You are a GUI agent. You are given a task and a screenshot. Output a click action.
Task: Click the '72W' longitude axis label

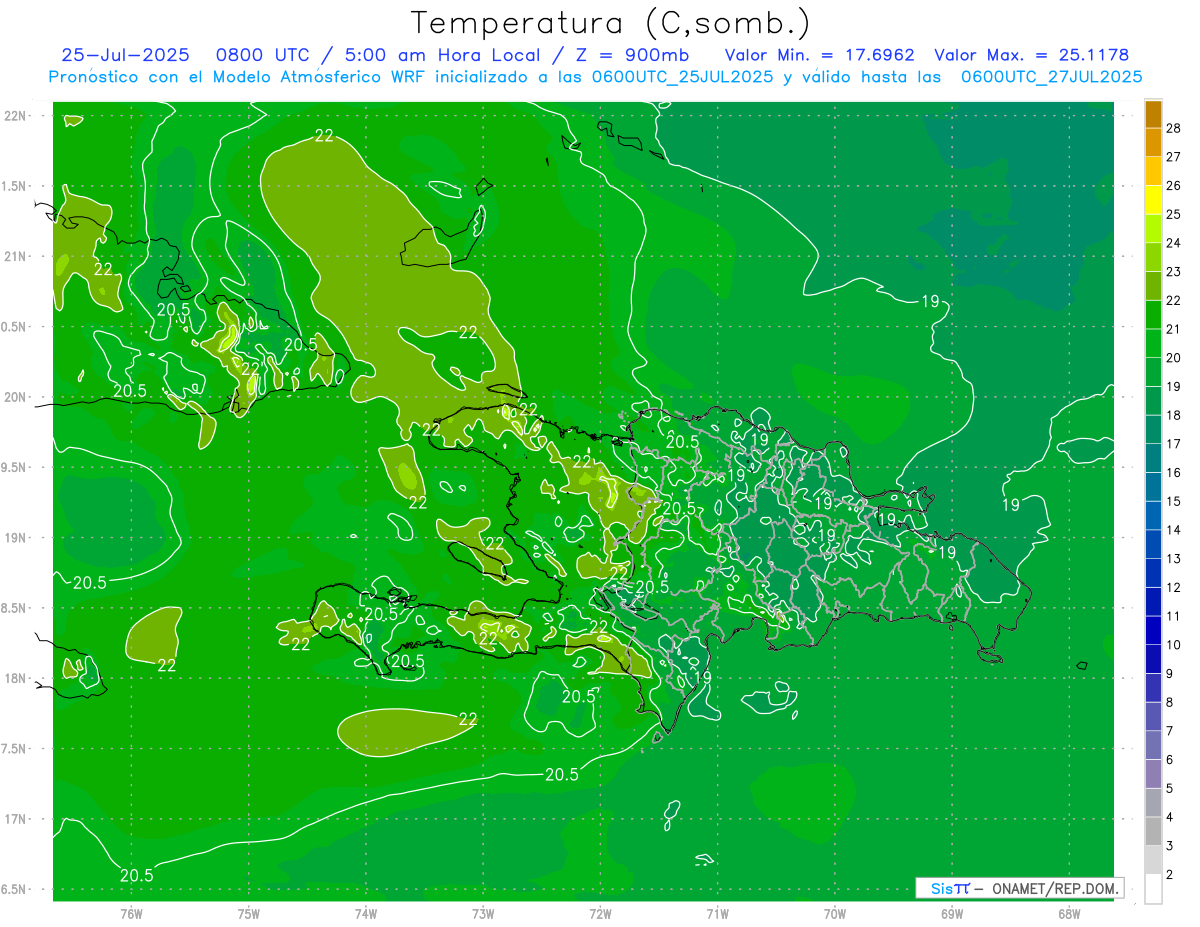(600, 914)
